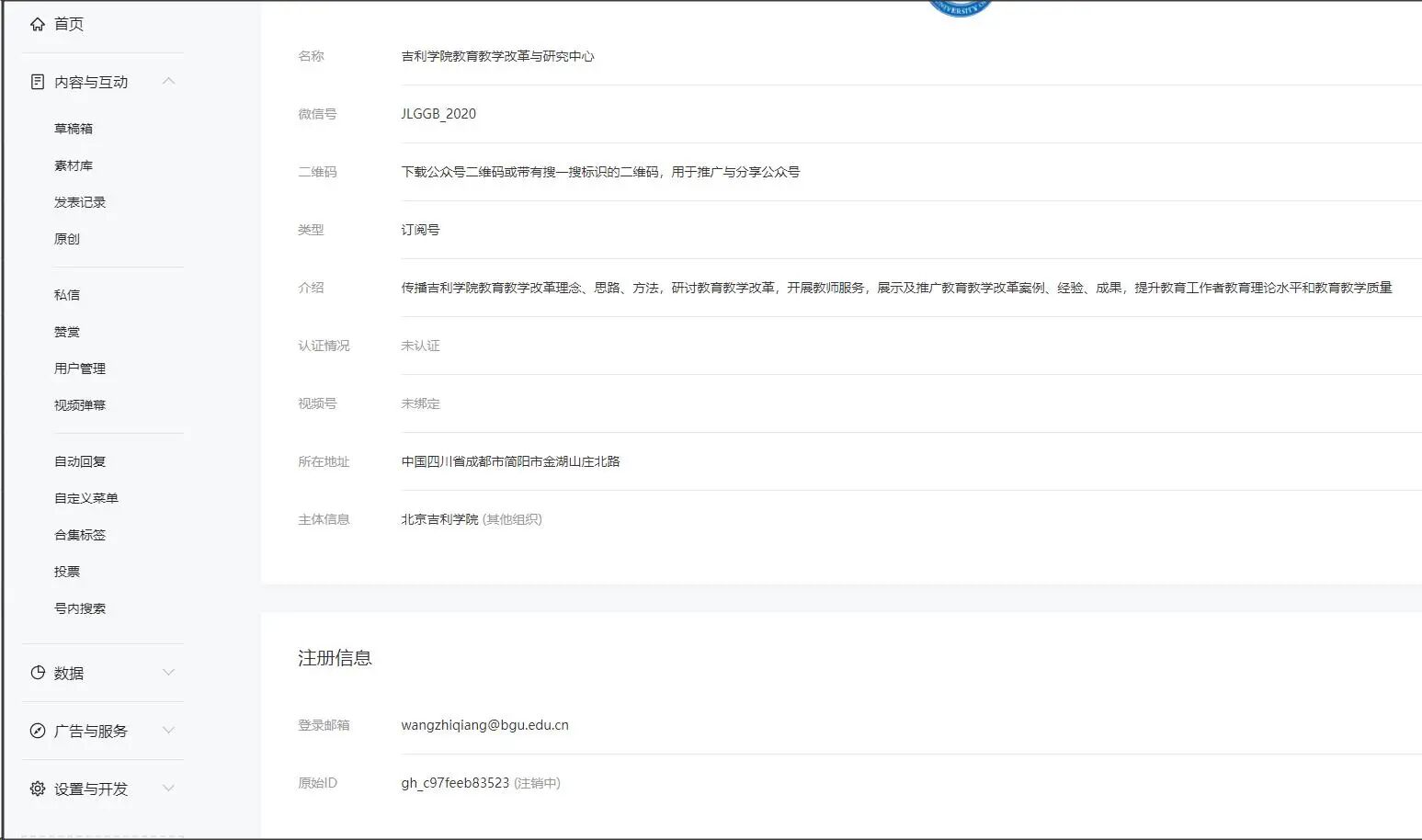1422x840 pixels.
Task: Open 赞赏 in the sidebar
Action: 67,332
